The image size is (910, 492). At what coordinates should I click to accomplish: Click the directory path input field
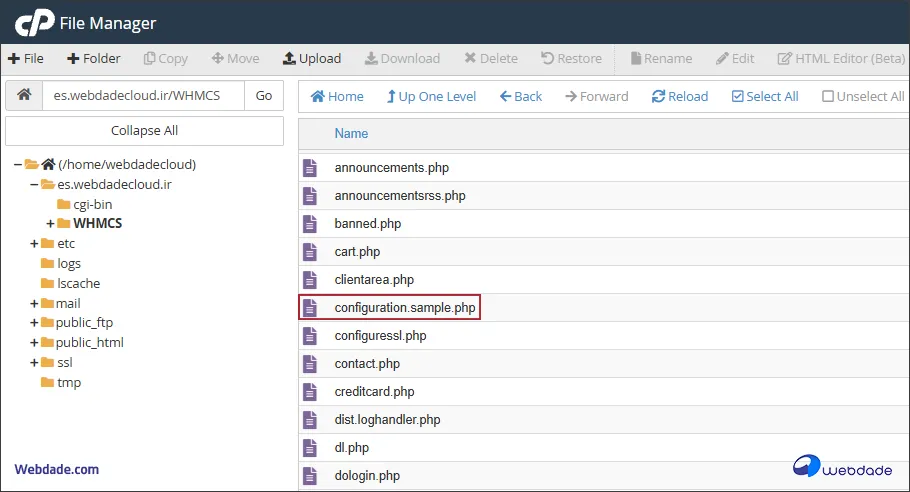point(144,96)
